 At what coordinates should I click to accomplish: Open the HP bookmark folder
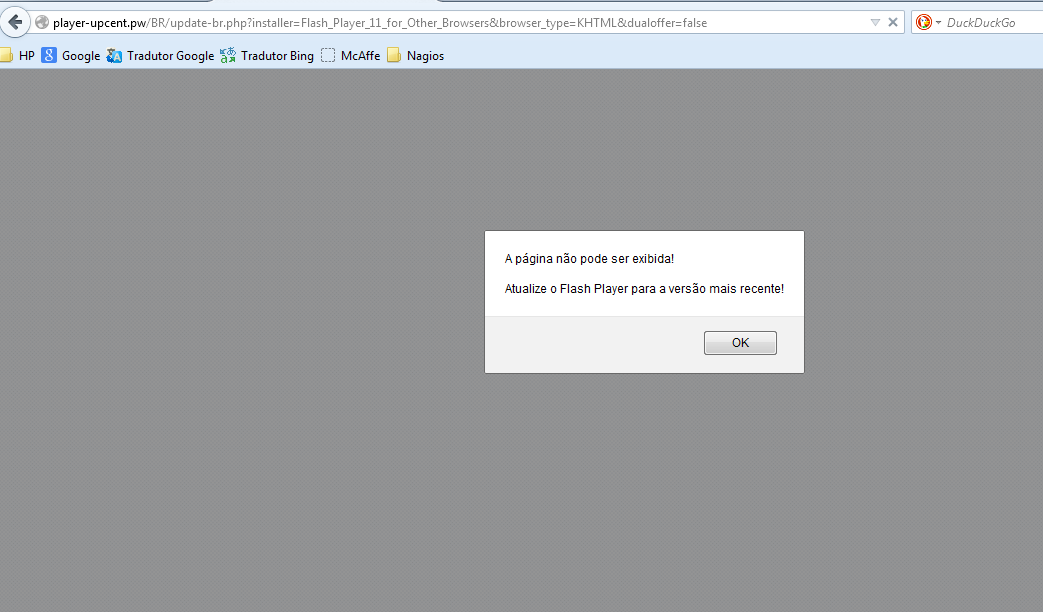(x=17, y=56)
